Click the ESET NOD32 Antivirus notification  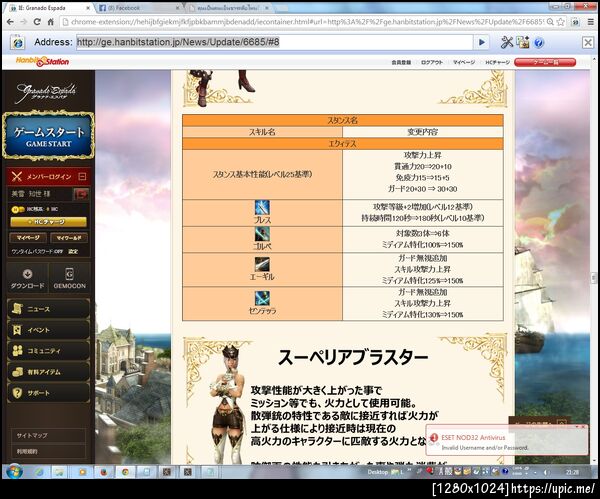coord(507,440)
